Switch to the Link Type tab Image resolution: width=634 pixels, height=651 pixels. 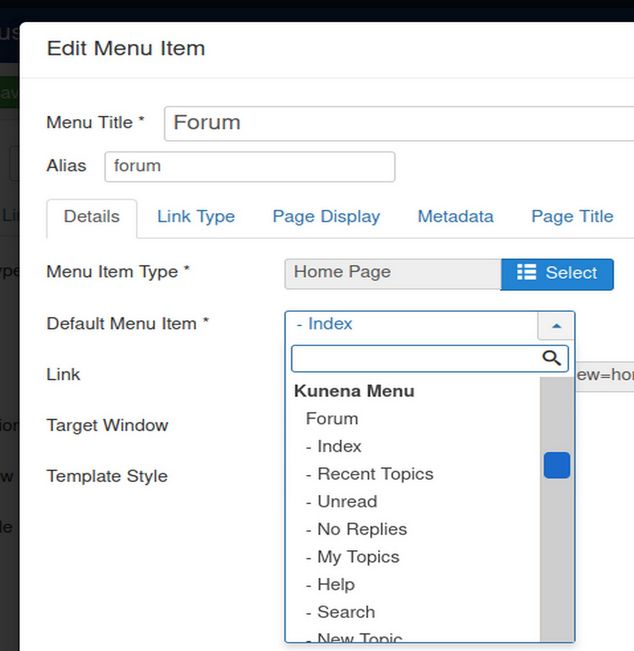point(196,217)
